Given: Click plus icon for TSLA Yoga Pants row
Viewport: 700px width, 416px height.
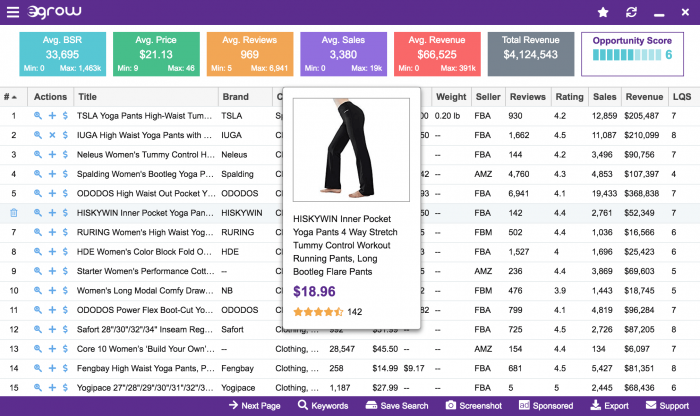Looking at the screenshot, I should pos(52,116).
